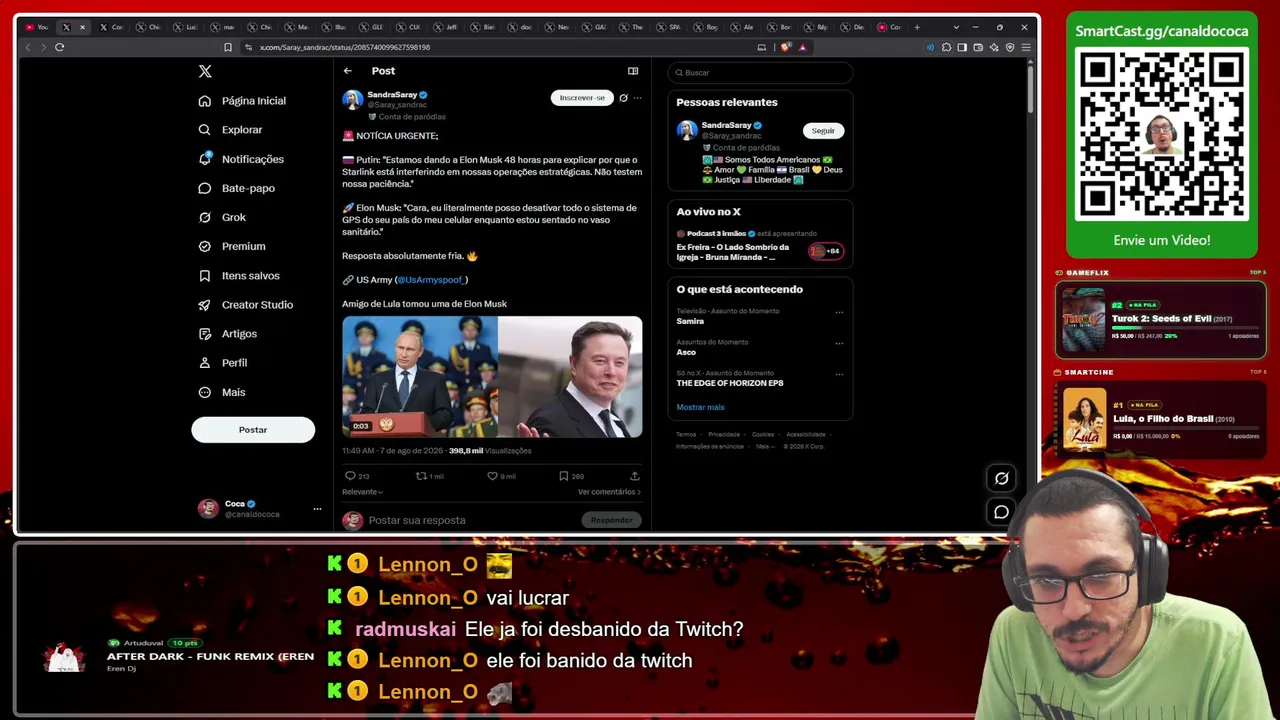Click the Inscrever-se button
1280x720 pixels.
pos(582,98)
